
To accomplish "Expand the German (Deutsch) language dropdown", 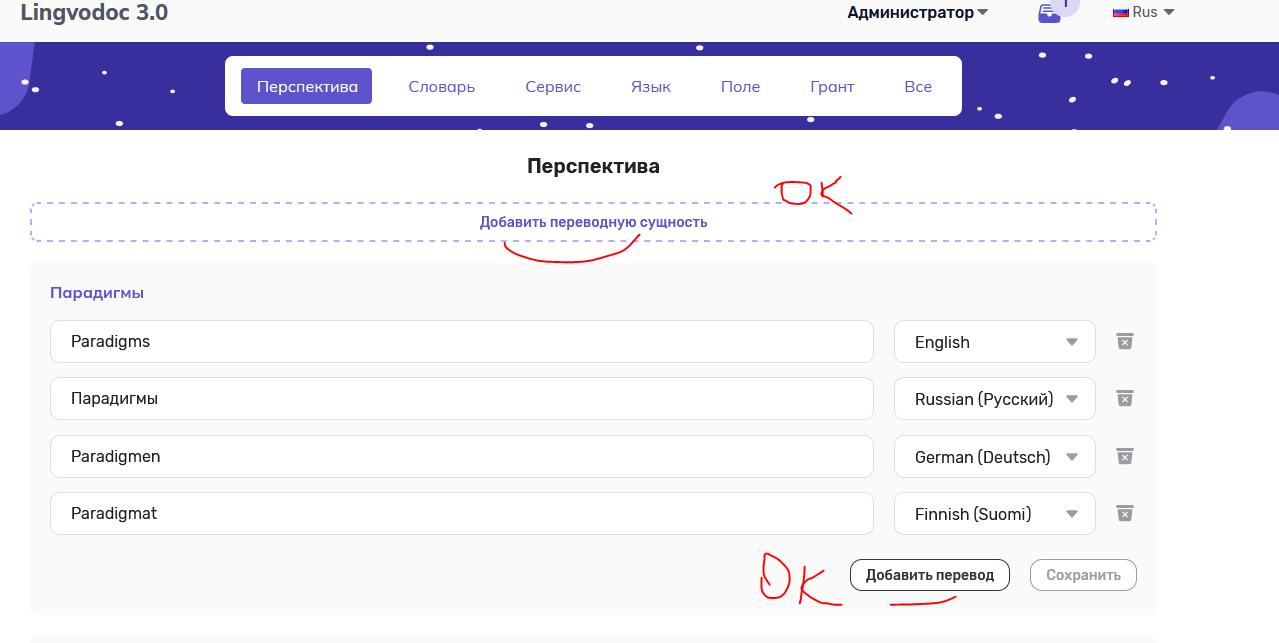I will pos(994,456).
